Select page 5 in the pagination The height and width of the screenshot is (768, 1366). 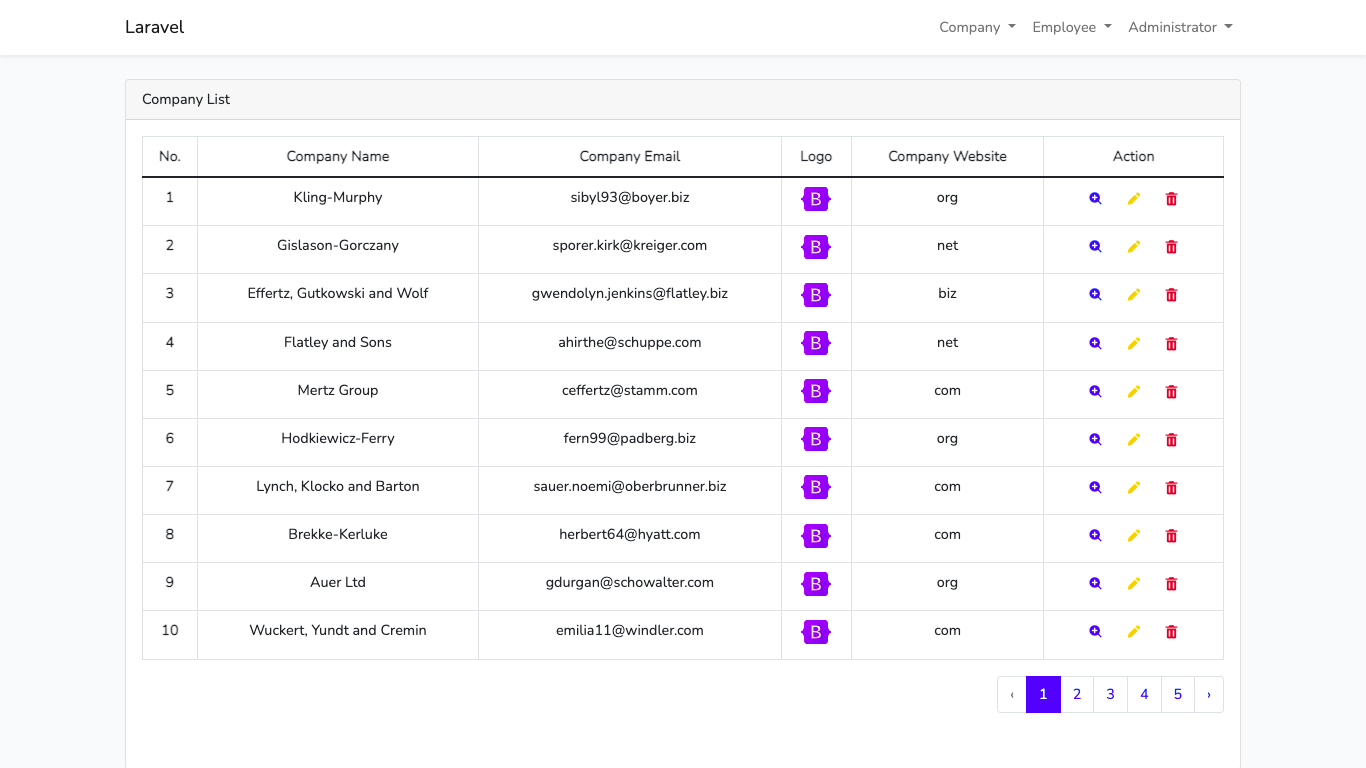[1178, 694]
